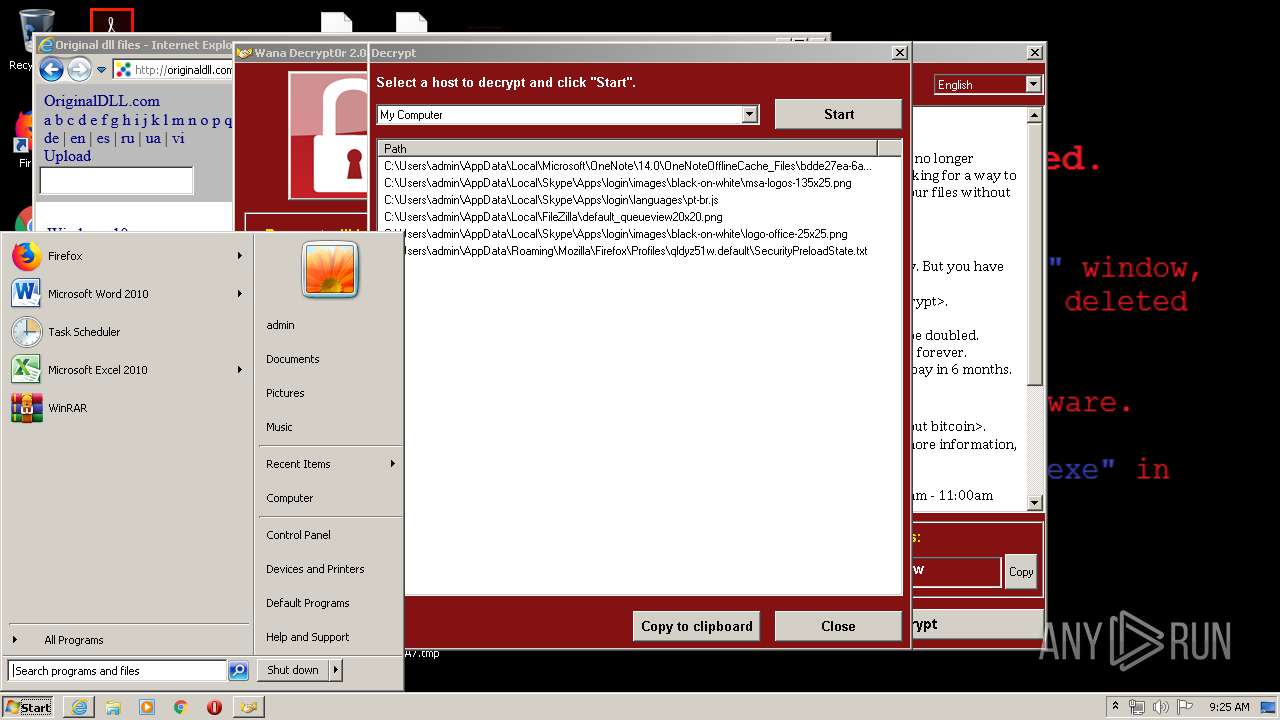
Task: Open WinRAR from Start menu
Action: 126,408
